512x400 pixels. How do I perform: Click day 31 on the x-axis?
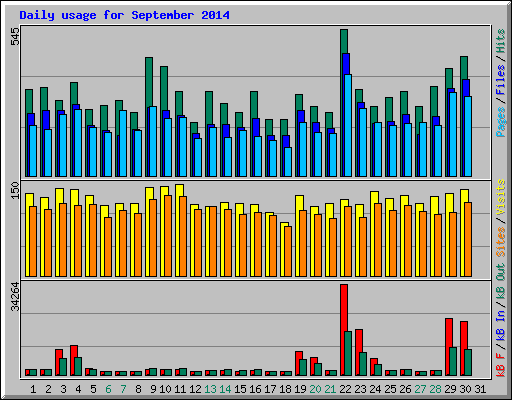[480, 389]
